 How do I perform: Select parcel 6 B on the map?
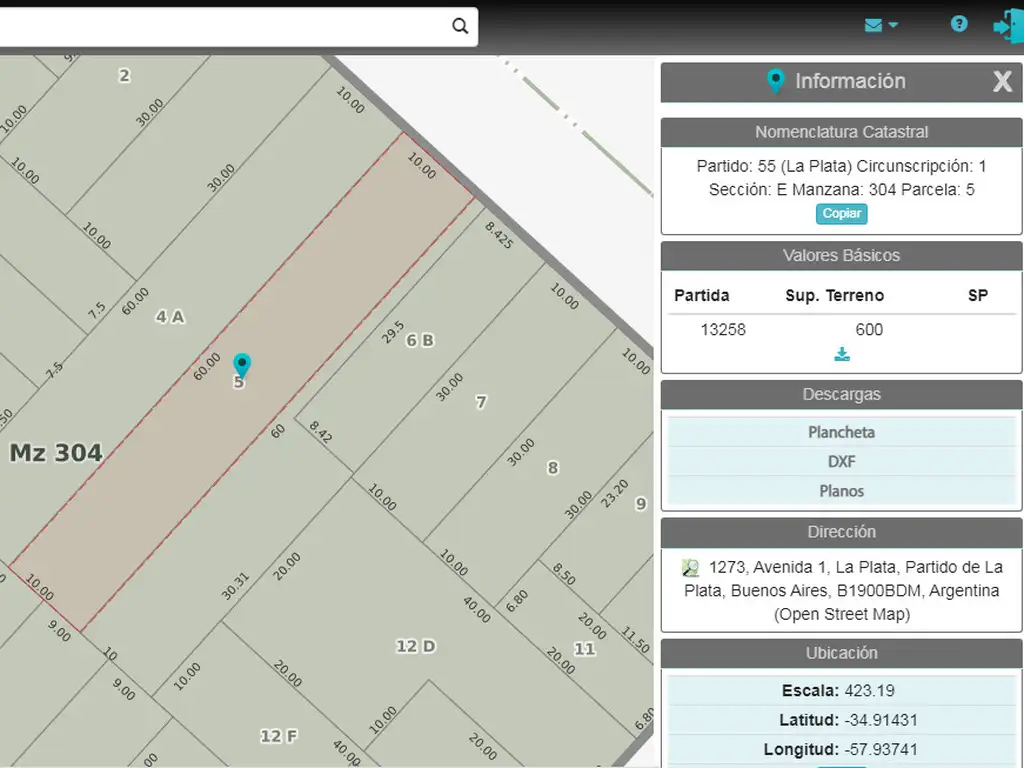point(420,340)
